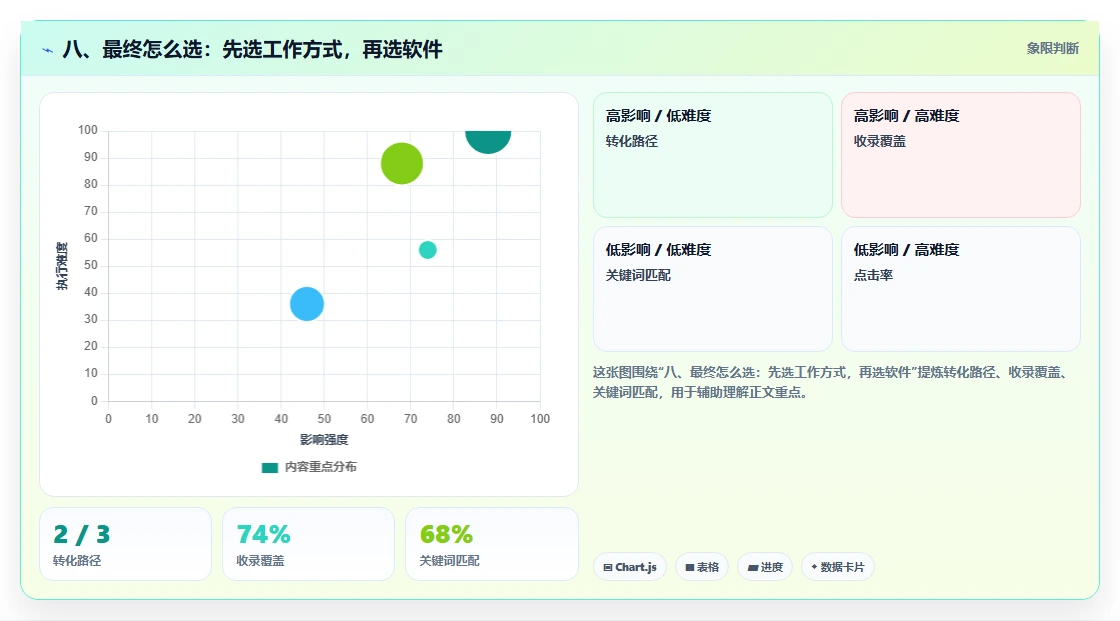Select the dark teal bubble at top
Screen dimensions: 1120x621
[x=488, y=141]
